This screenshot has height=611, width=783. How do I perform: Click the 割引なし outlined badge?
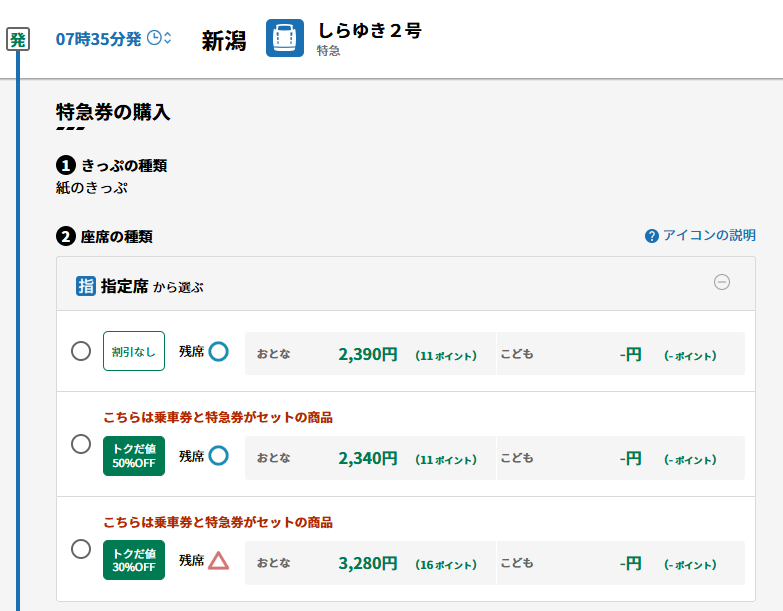[x=133, y=352]
